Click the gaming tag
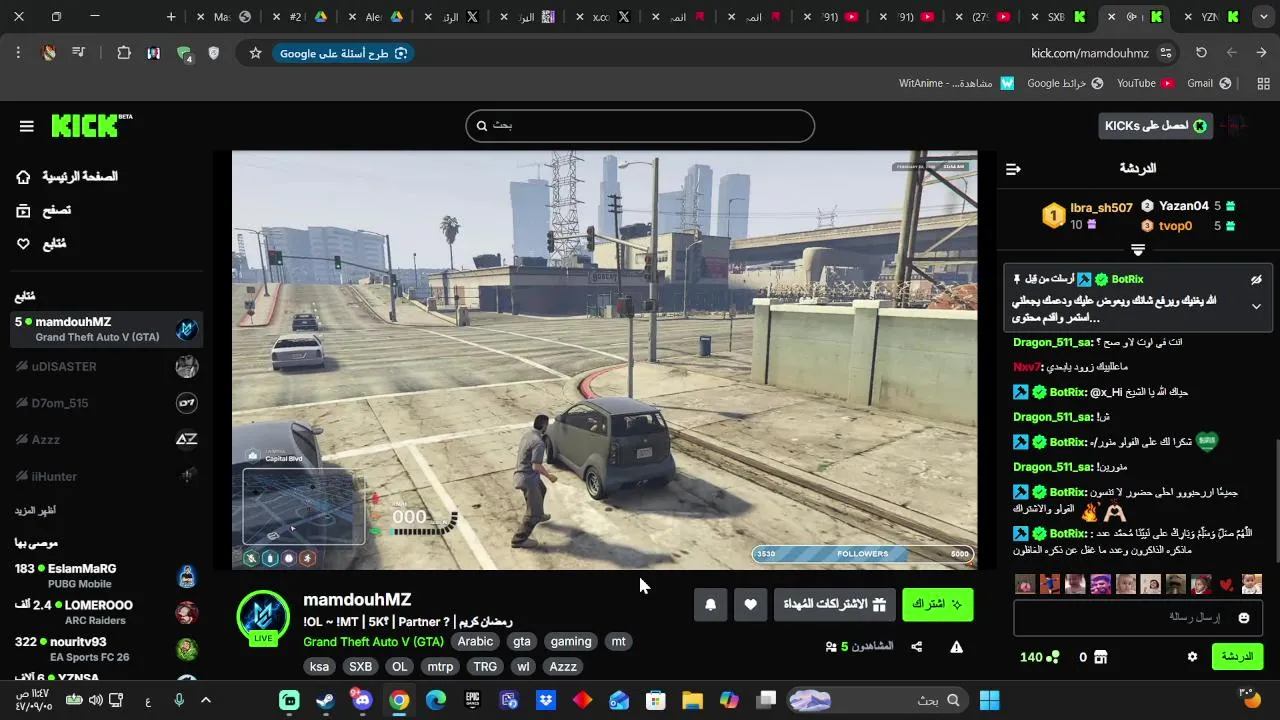The image size is (1280, 720). [571, 642]
